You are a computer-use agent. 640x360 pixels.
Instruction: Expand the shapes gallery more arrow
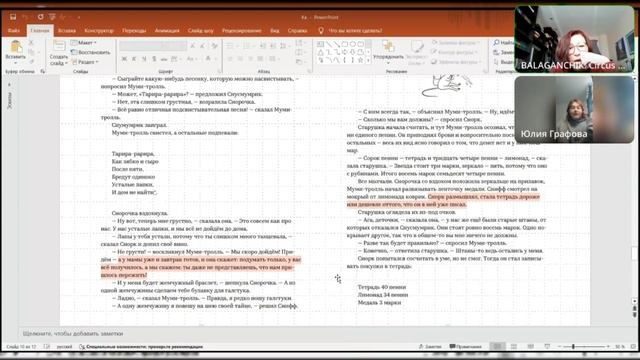(369, 60)
